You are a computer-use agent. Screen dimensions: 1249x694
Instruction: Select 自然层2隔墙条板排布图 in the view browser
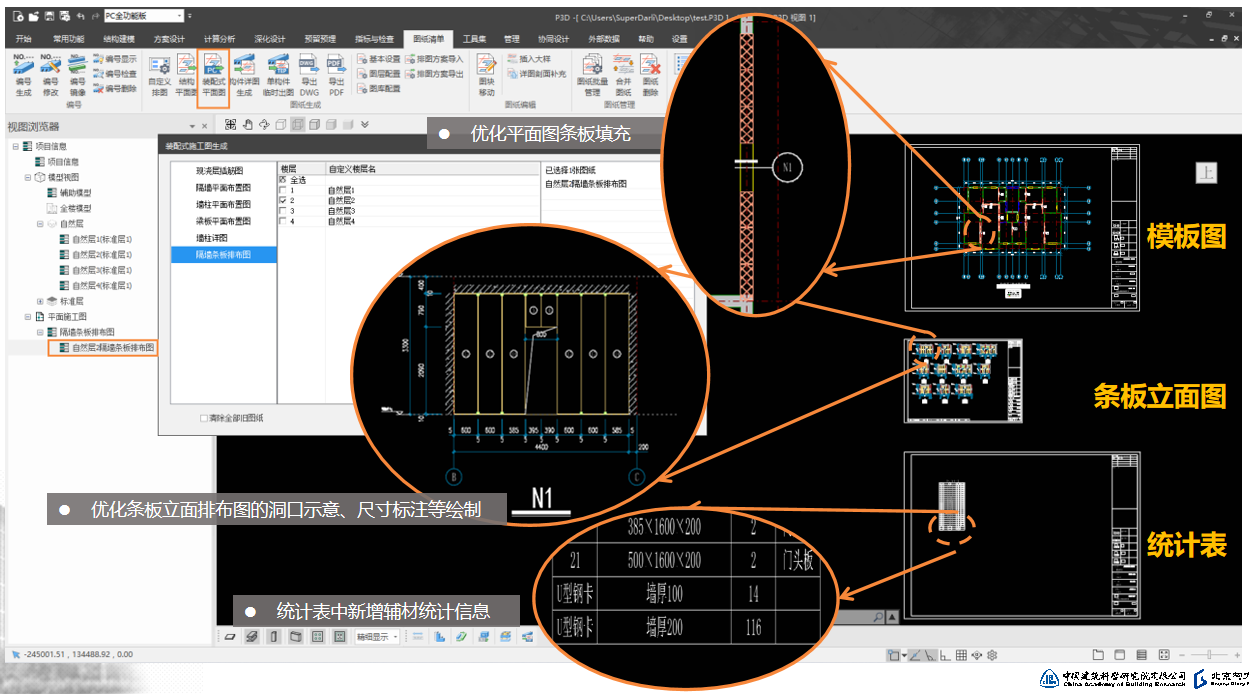pos(112,348)
